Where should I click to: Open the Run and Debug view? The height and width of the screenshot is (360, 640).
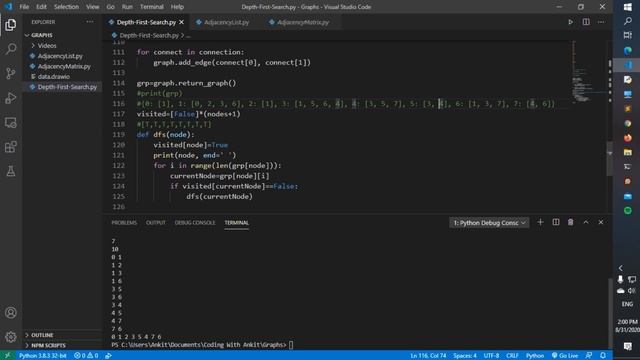coord(11,98)
